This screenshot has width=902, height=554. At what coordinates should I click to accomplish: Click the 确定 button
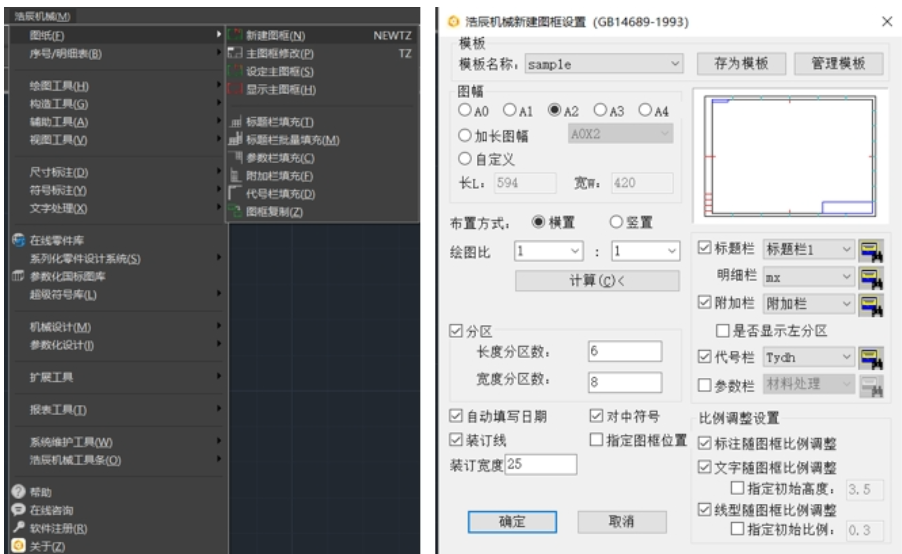coord(512,522)
